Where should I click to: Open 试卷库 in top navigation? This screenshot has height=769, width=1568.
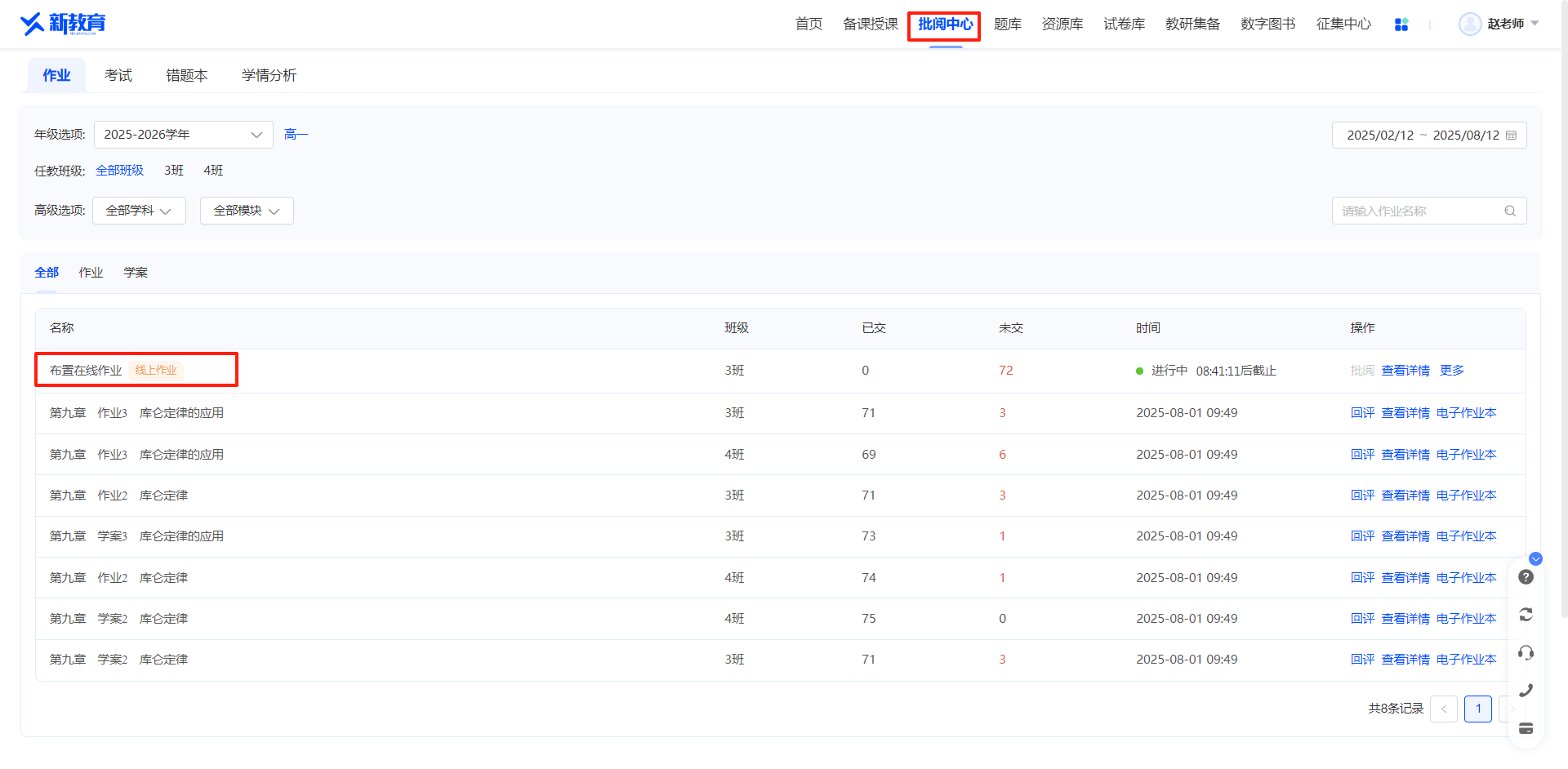pos(1125,24)
